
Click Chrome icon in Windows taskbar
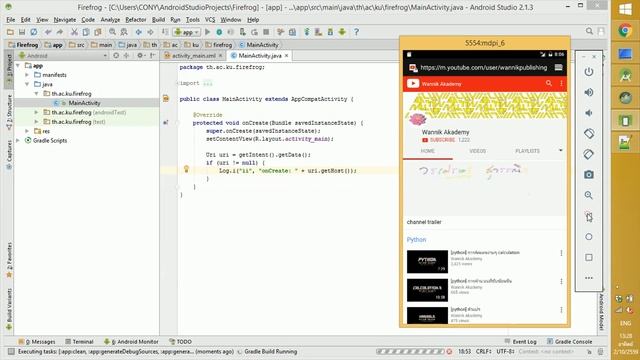click(625, 31)
